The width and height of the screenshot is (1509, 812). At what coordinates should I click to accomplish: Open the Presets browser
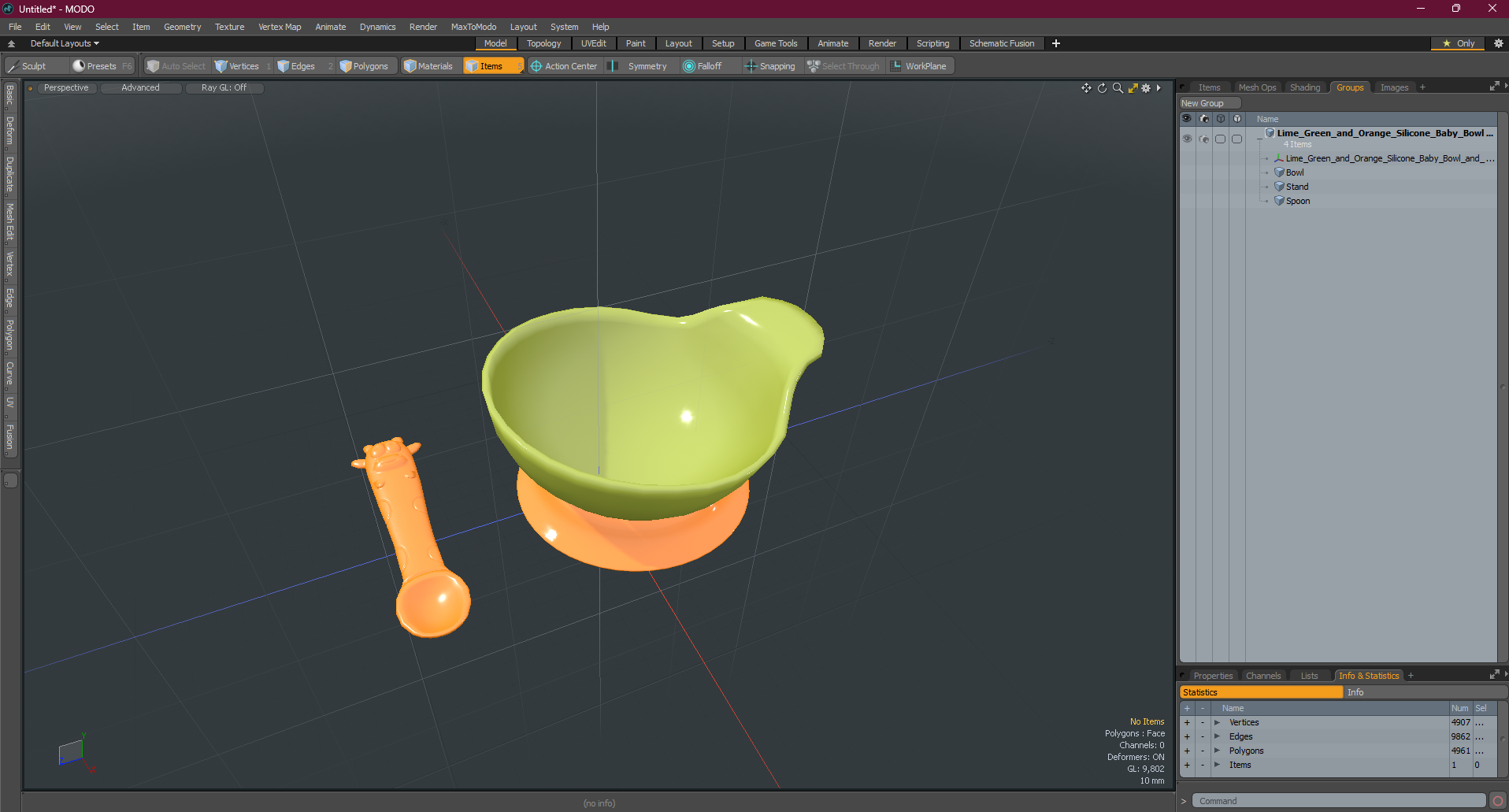click(x=102, y=66)
